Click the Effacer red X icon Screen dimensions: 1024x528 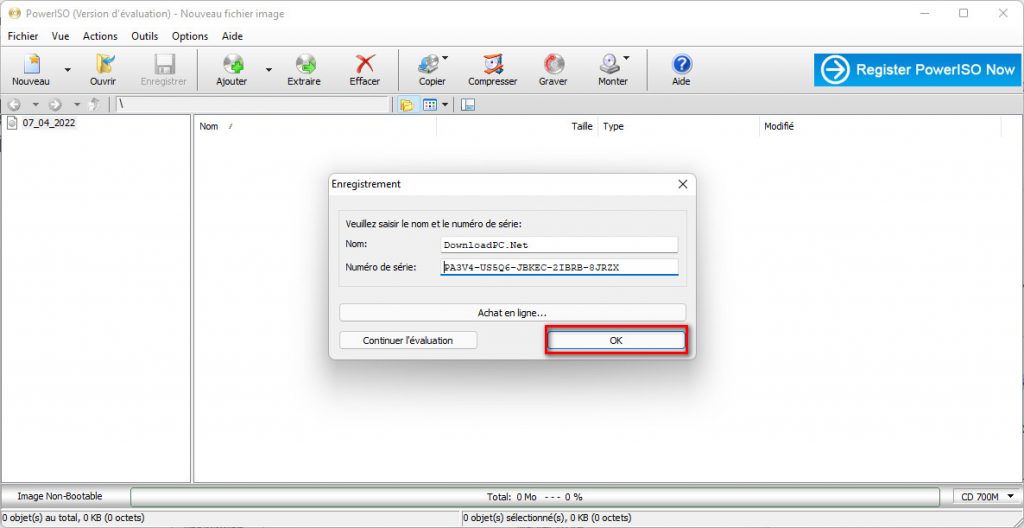pos(365,65)
